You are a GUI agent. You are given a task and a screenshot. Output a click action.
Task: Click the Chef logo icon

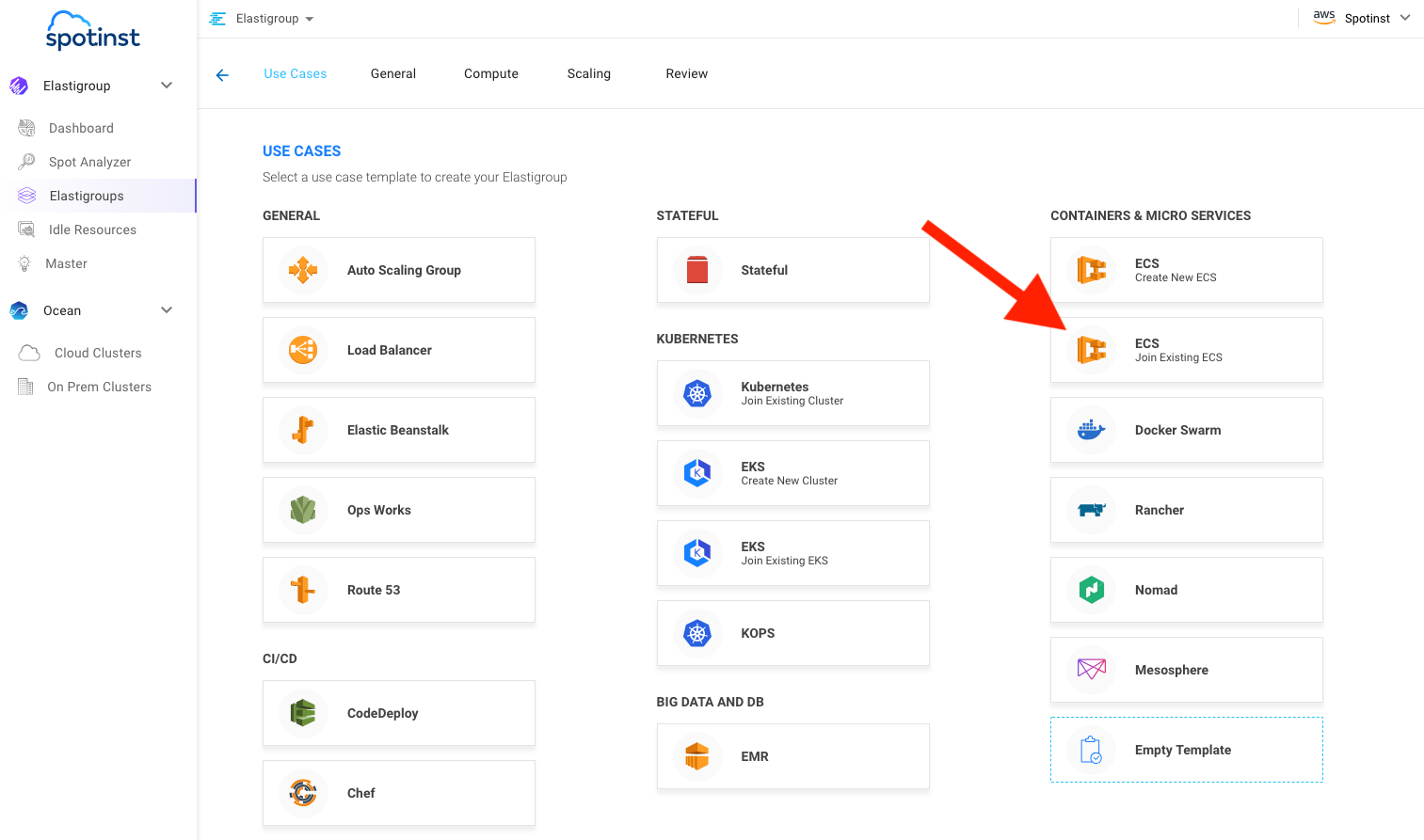point(303,793)
